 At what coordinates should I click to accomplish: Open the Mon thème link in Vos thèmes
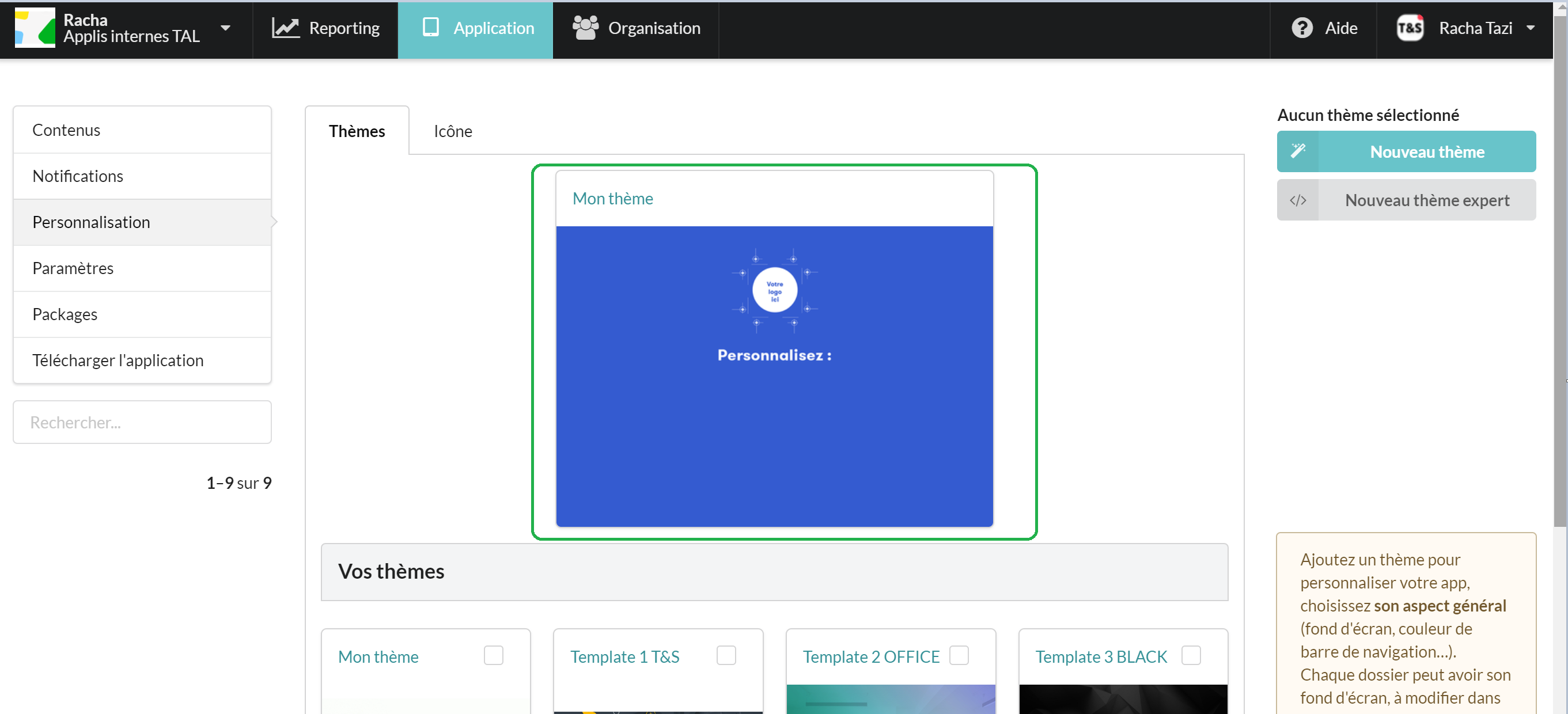pyautogui.click(x=378, y=657)
